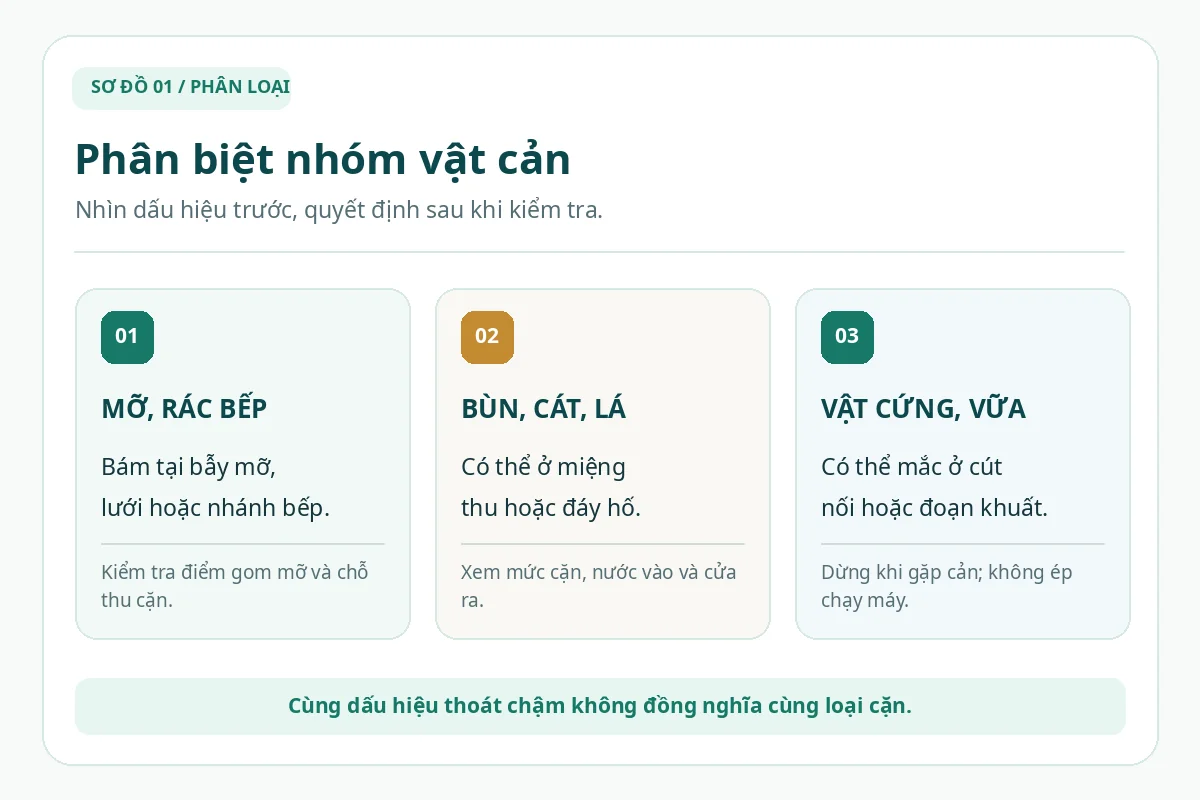Select the MỠ, RÁC BẾP card title

pyautogui.click(x=184, y=409)
